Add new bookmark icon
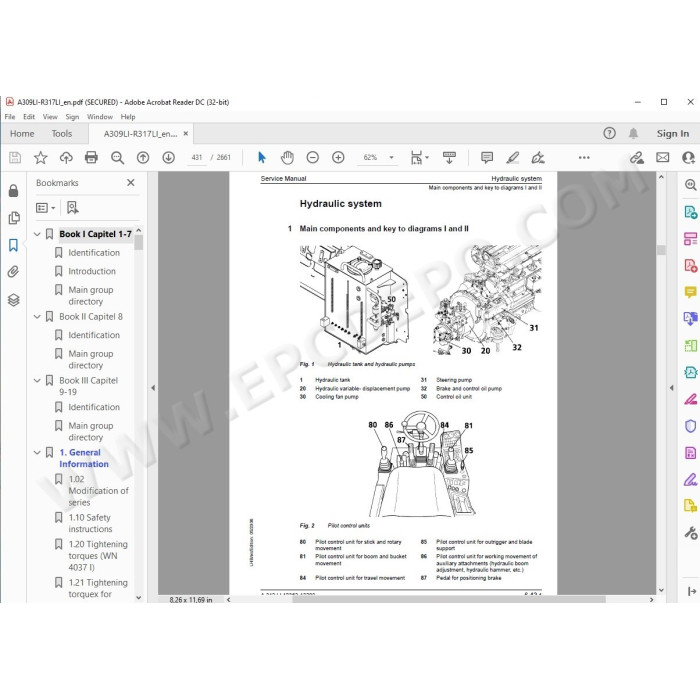700x700 pixels. click(72, 208)
